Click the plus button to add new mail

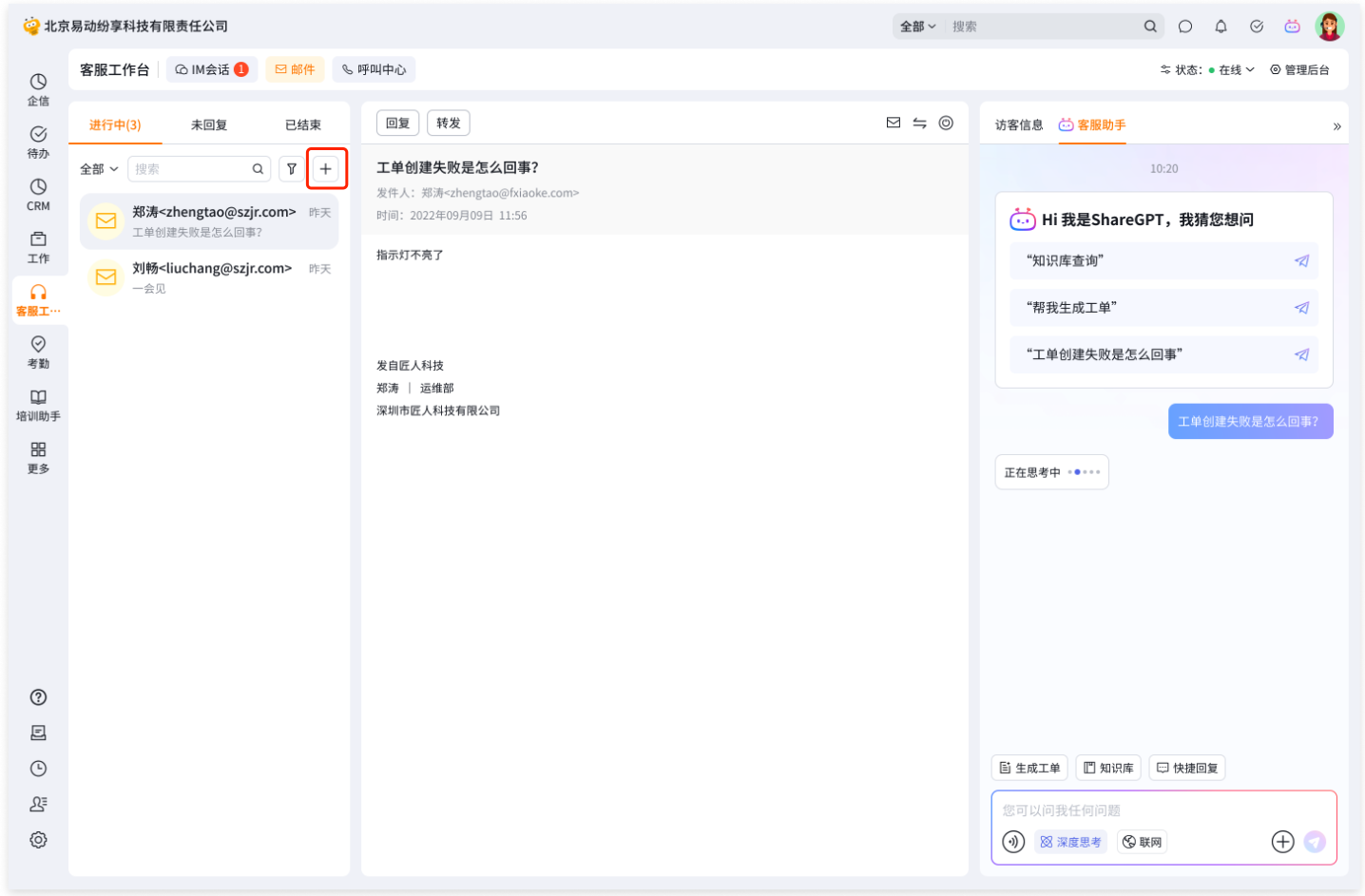[x=325, y=169]
